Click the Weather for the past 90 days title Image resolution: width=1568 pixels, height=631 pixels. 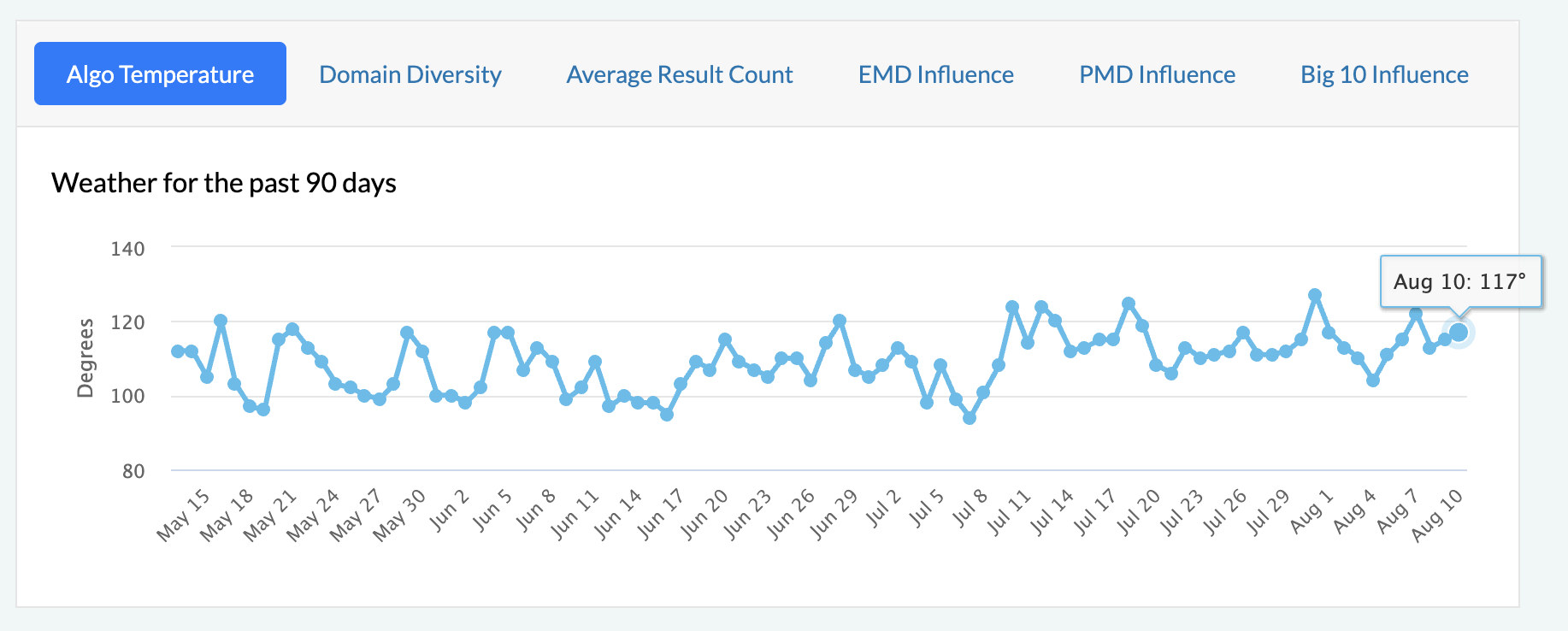tap(224, 183)
